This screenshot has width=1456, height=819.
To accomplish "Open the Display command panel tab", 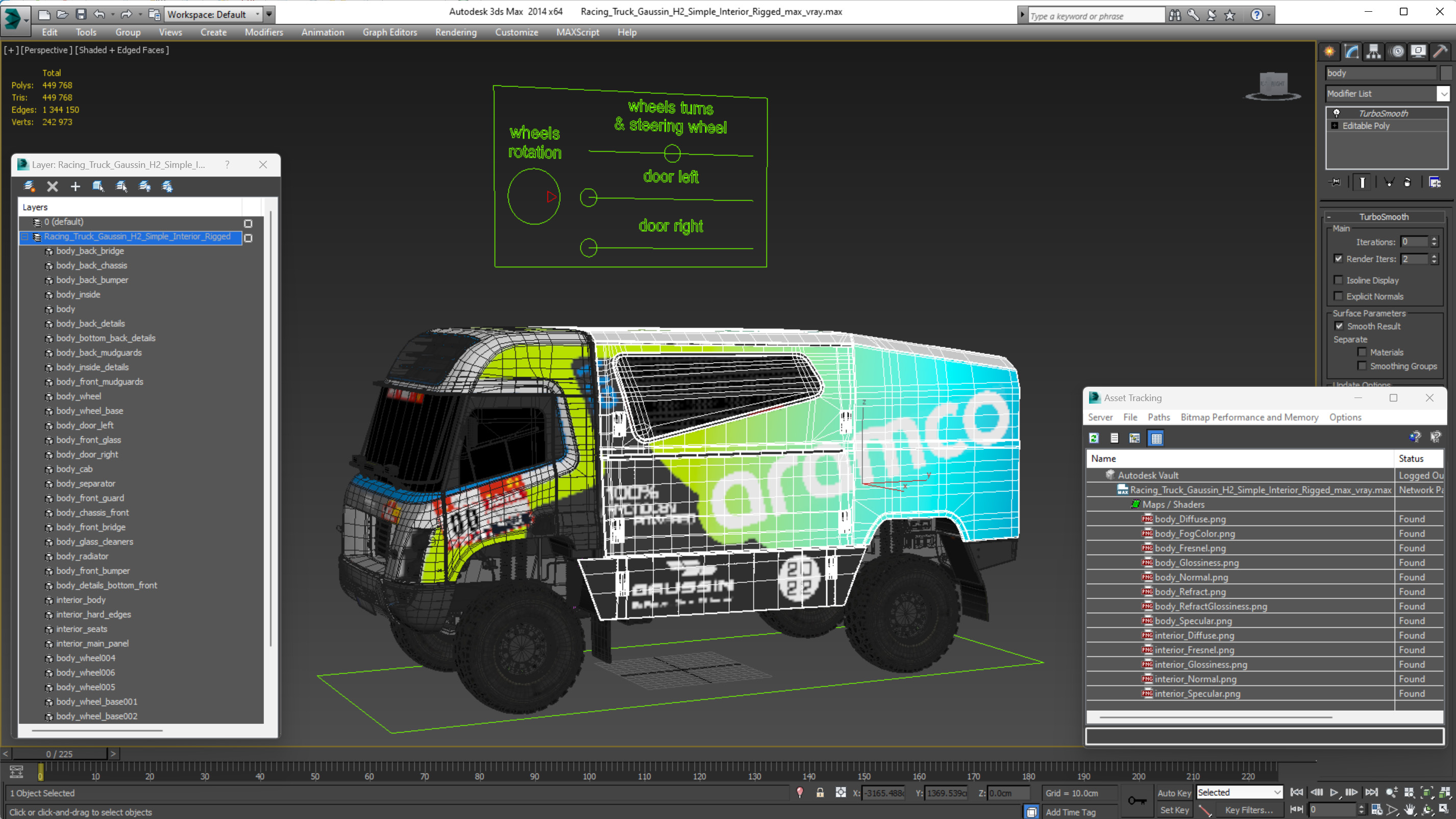I will point(1419,52).
